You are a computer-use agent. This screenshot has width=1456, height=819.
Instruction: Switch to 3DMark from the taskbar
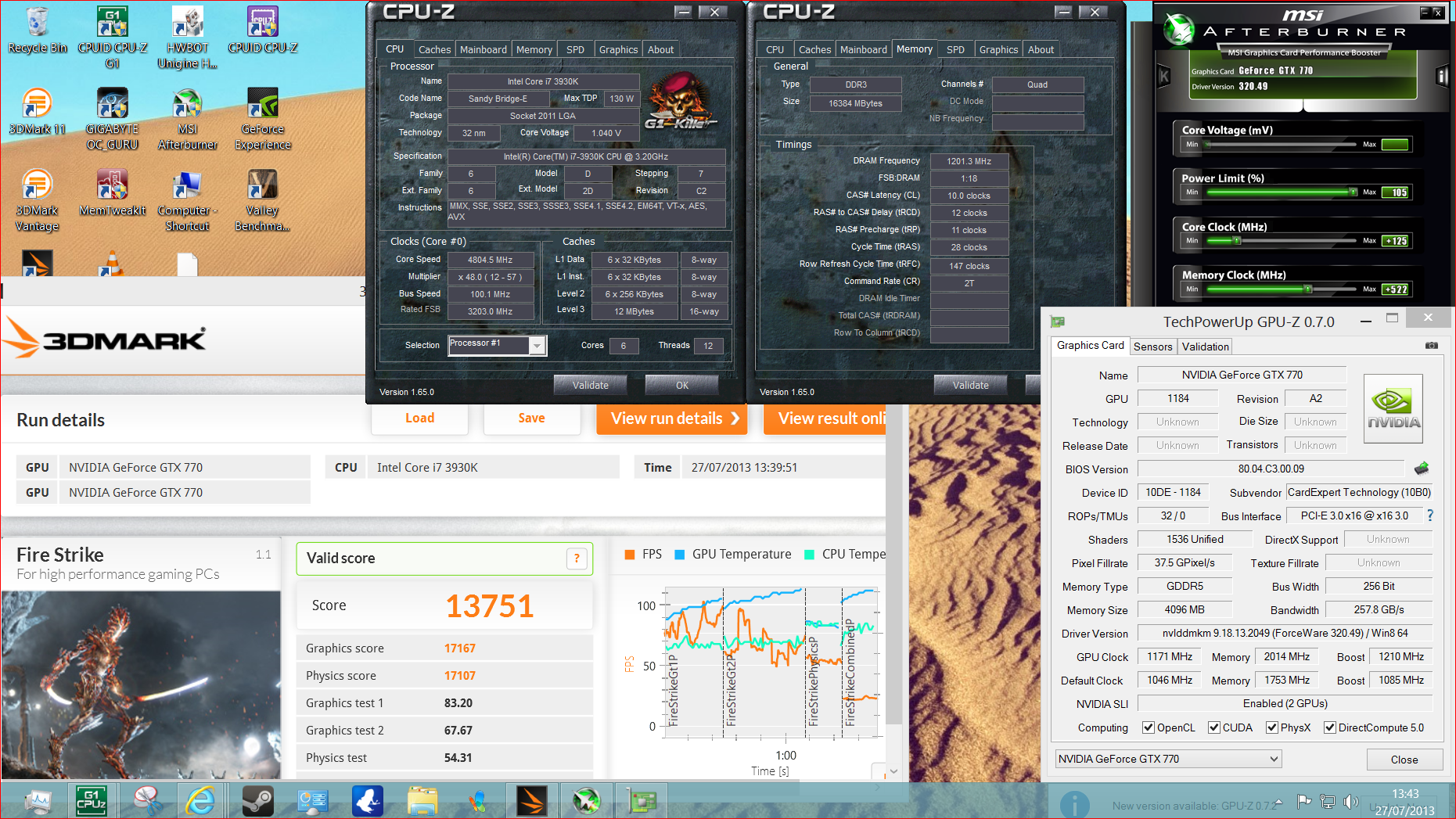532,801
